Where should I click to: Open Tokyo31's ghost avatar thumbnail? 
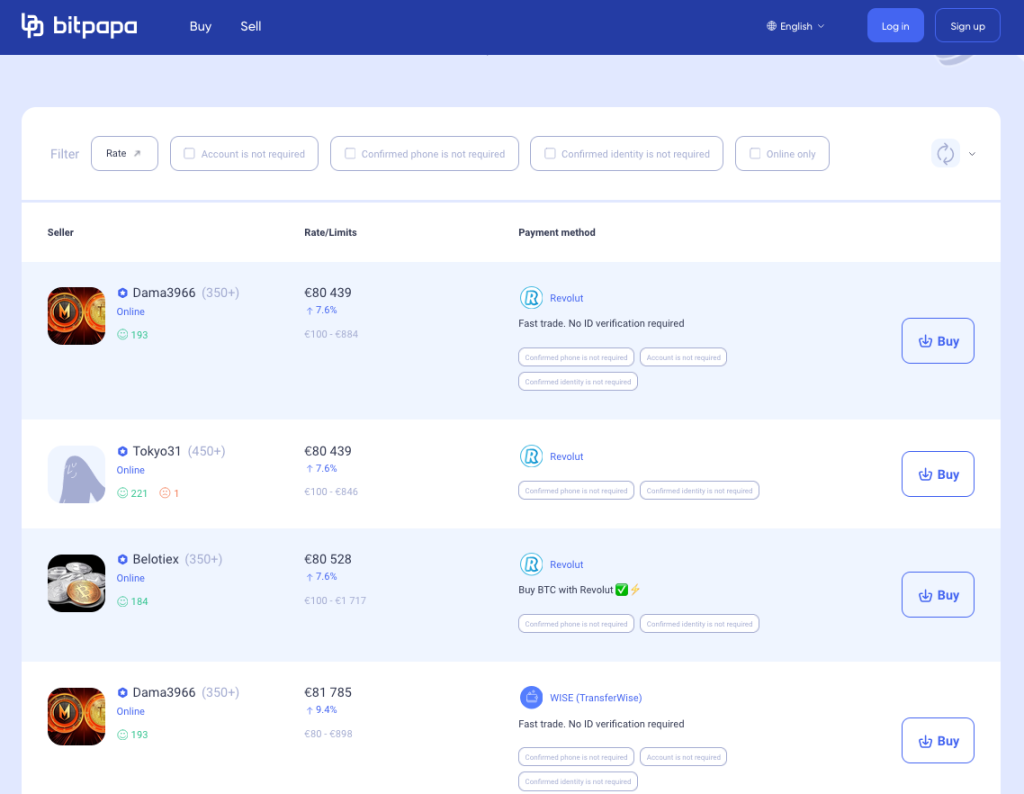[76, 474]
